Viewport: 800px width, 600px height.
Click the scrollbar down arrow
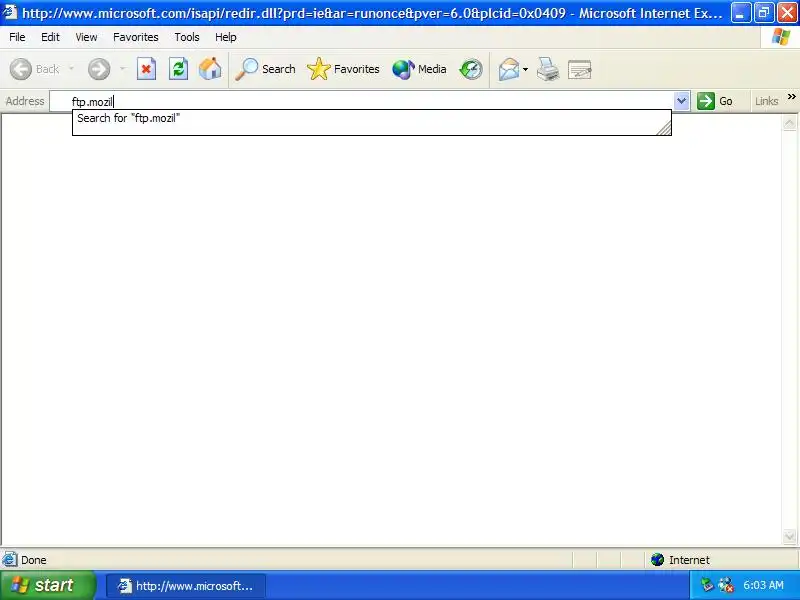tap(789, 536)
